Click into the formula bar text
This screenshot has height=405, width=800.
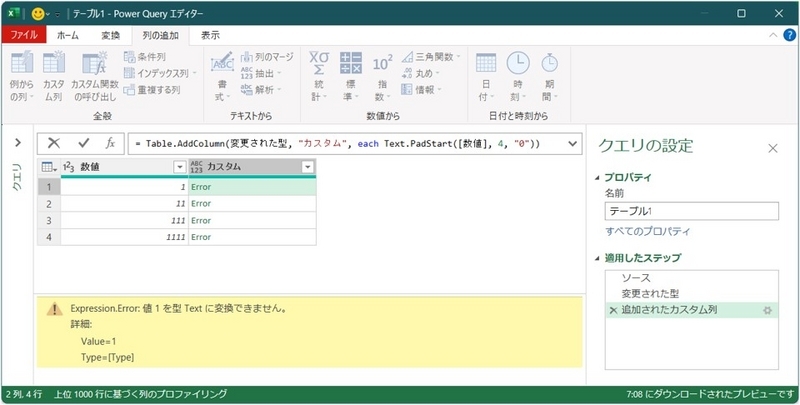(337, 144)
